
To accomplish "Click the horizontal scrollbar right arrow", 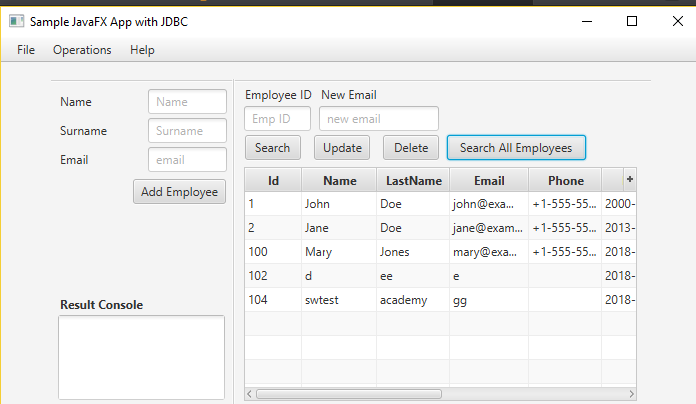I will pyautogui.click(x=631, y=394).
